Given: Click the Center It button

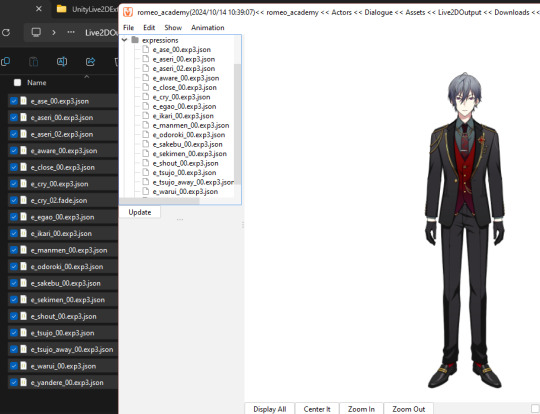Looking at the screenshot, I should pyautogui.click(x=317, y=409).
